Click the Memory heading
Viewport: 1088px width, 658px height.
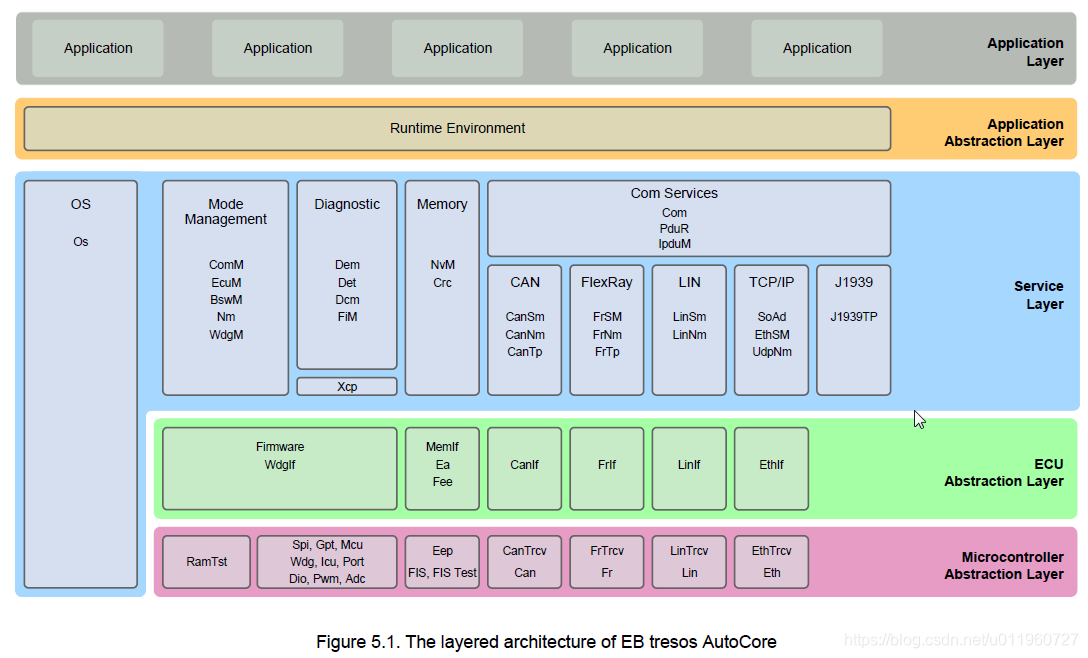pos(442,205)
